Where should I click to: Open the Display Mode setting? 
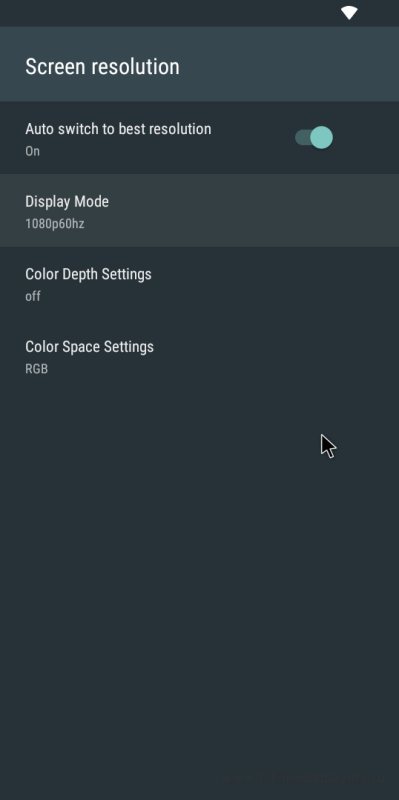[x=200, y=210]
